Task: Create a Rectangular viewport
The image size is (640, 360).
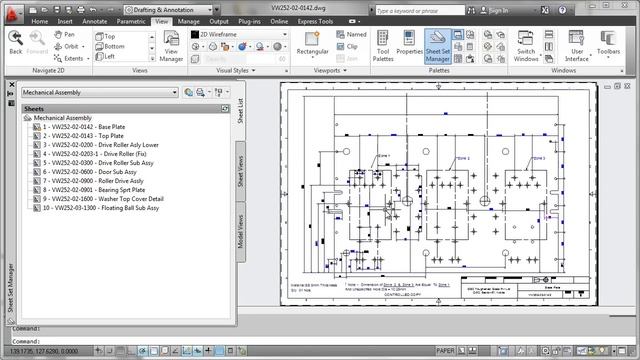Action: point(312,43)
